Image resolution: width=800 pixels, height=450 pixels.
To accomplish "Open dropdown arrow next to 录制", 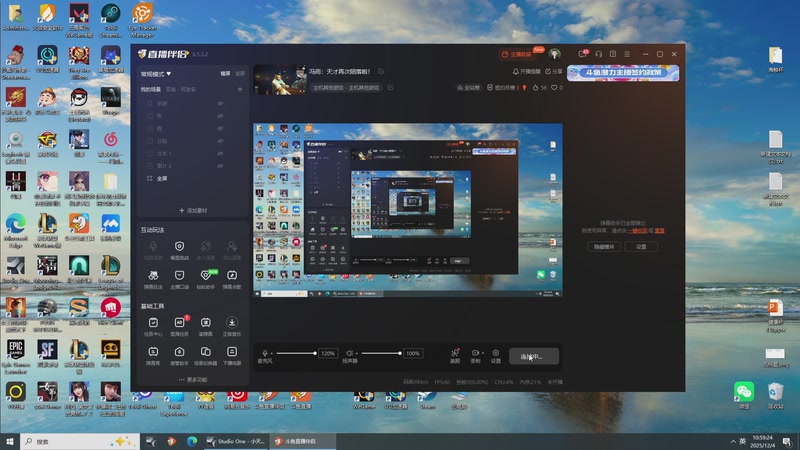I will (x=483, y=353).
